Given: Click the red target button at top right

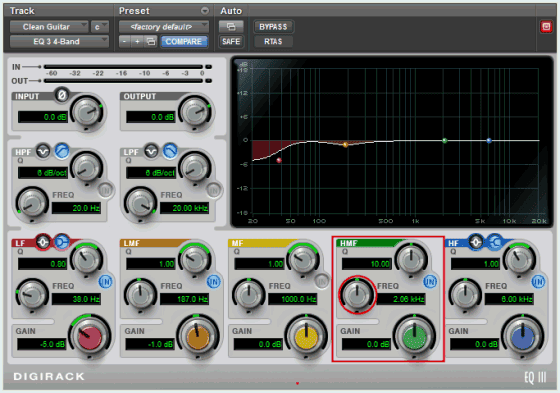Looking at the screenshot, I should tap(546, 27).
